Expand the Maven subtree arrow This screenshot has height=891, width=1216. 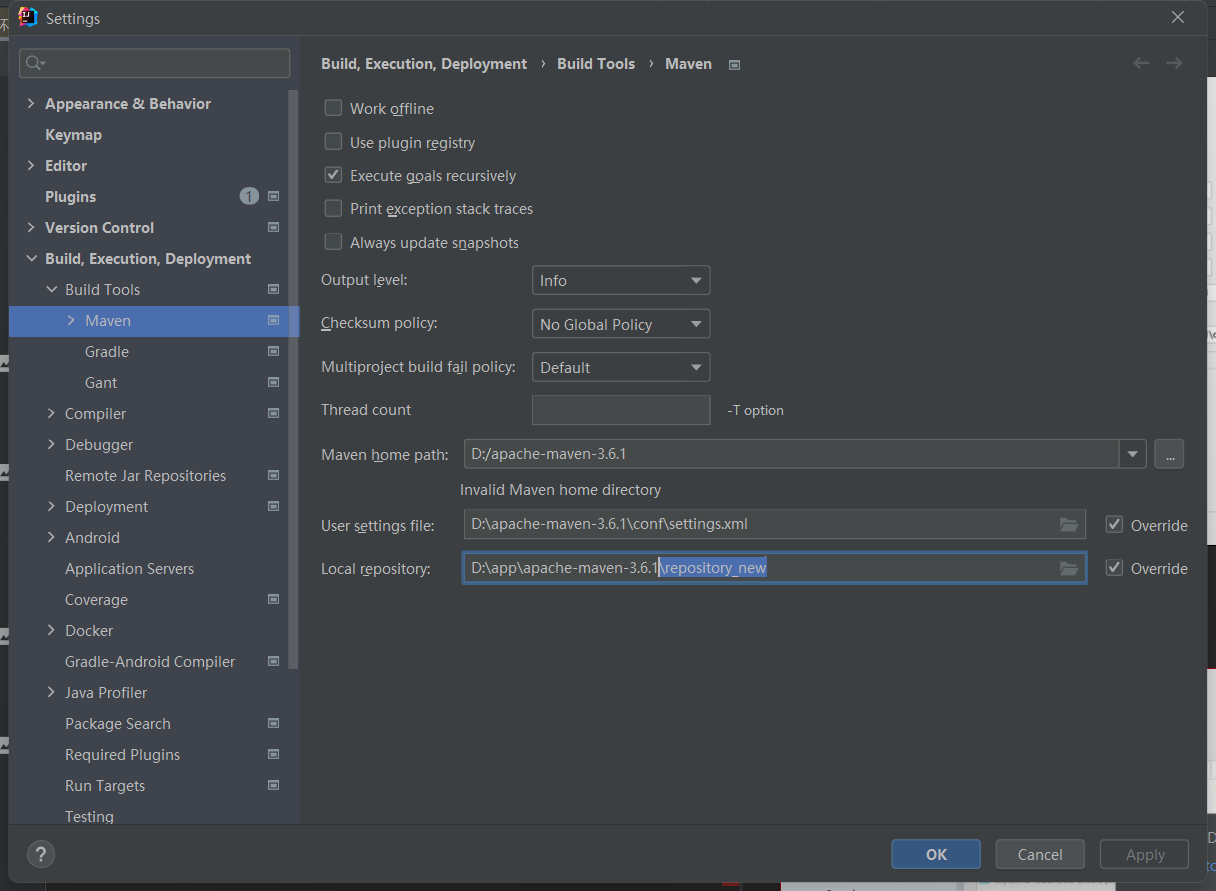coord(71,320)
